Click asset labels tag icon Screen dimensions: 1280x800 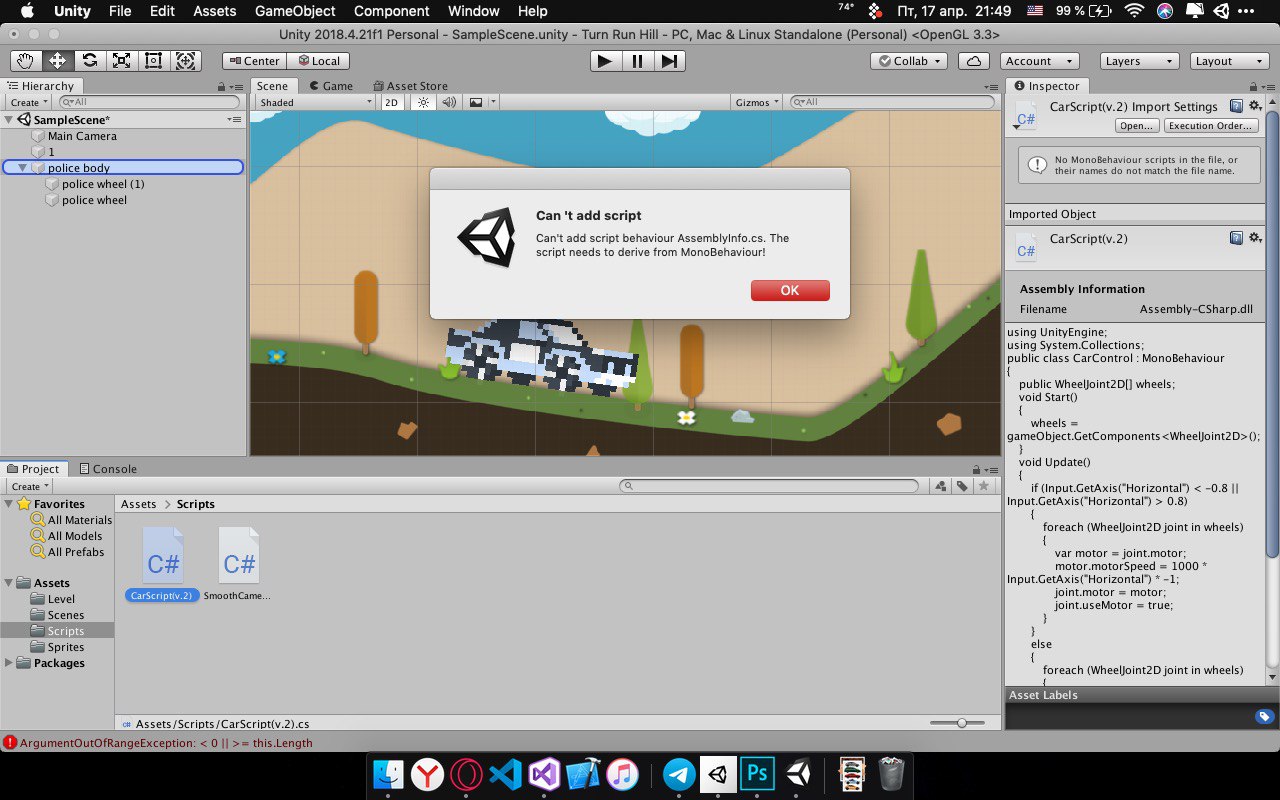(x=1264, y=716)
